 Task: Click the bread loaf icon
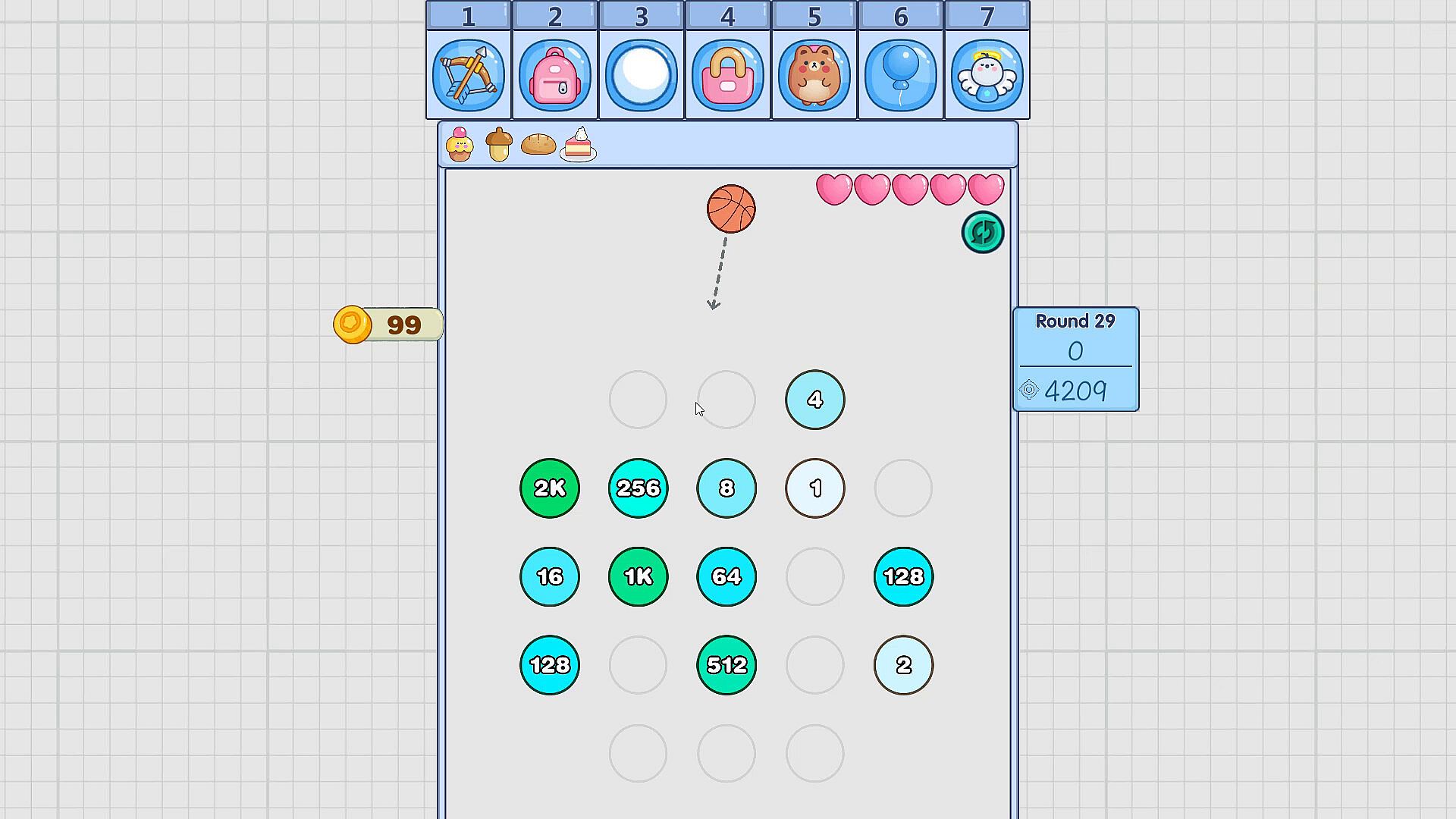pos(538,144)
